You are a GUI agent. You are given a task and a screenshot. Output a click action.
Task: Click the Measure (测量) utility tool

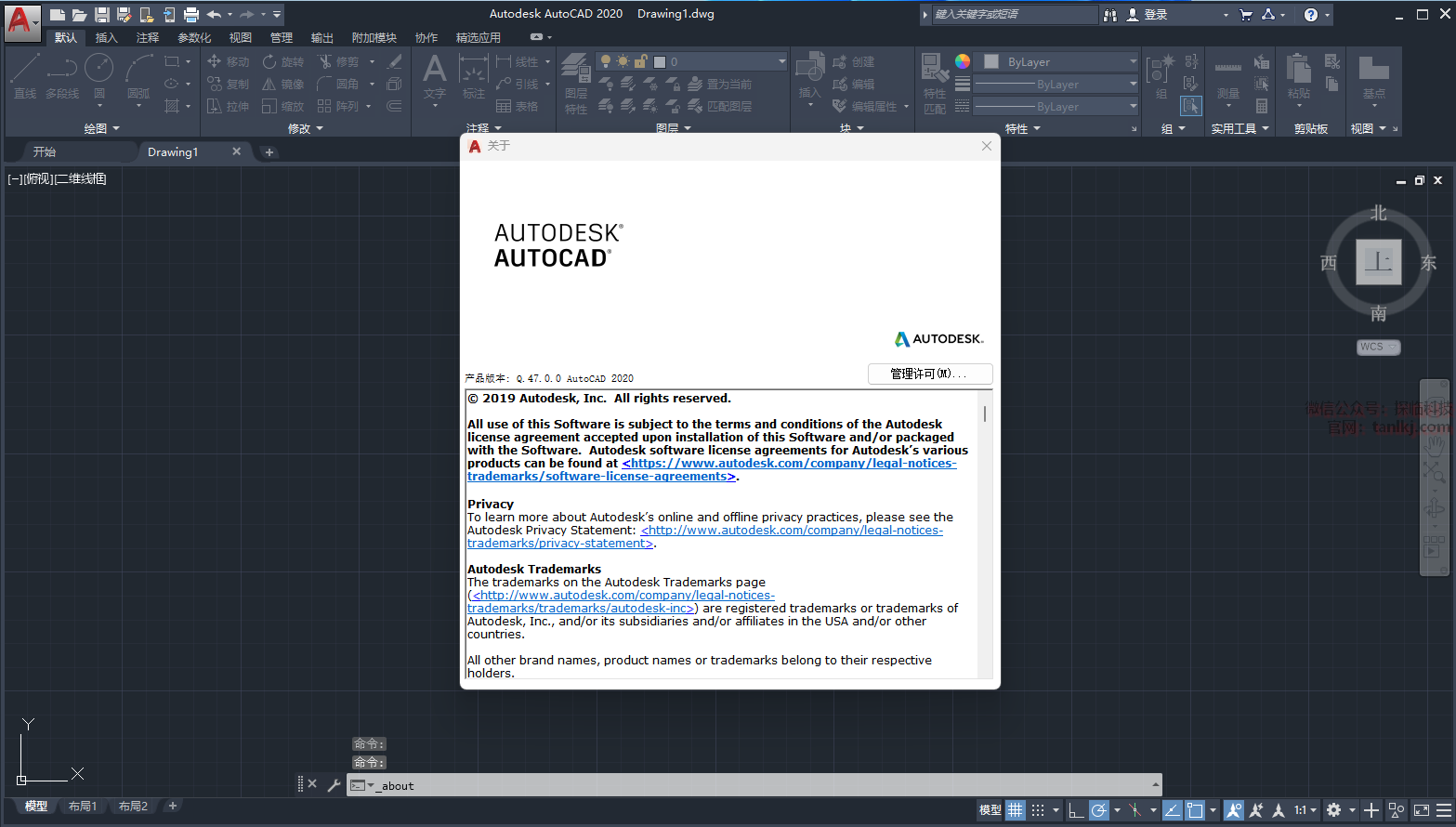click(1227, 78)
